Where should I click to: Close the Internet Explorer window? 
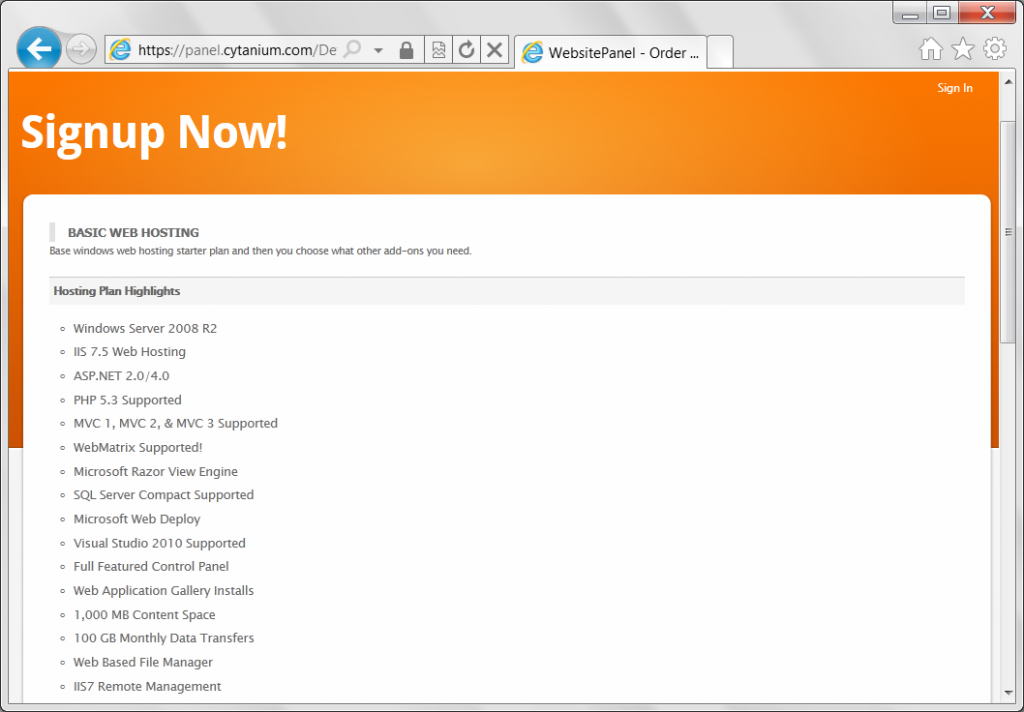[987, 12]
